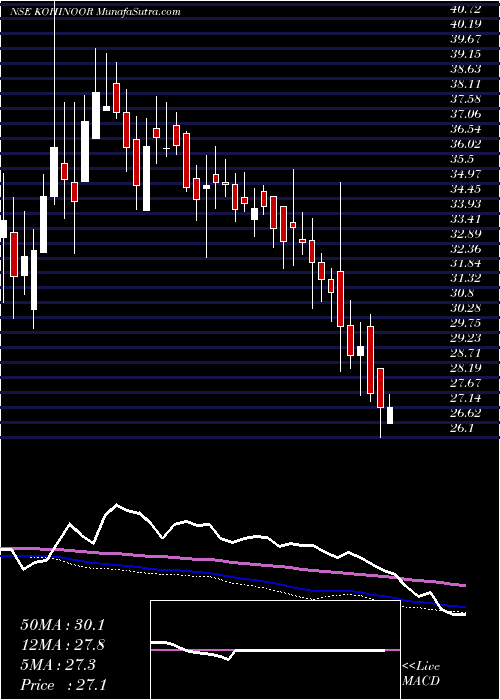Click the 5MA : 27.3 reading
Screen dimensions: 500x700
[x=58, y=664]
